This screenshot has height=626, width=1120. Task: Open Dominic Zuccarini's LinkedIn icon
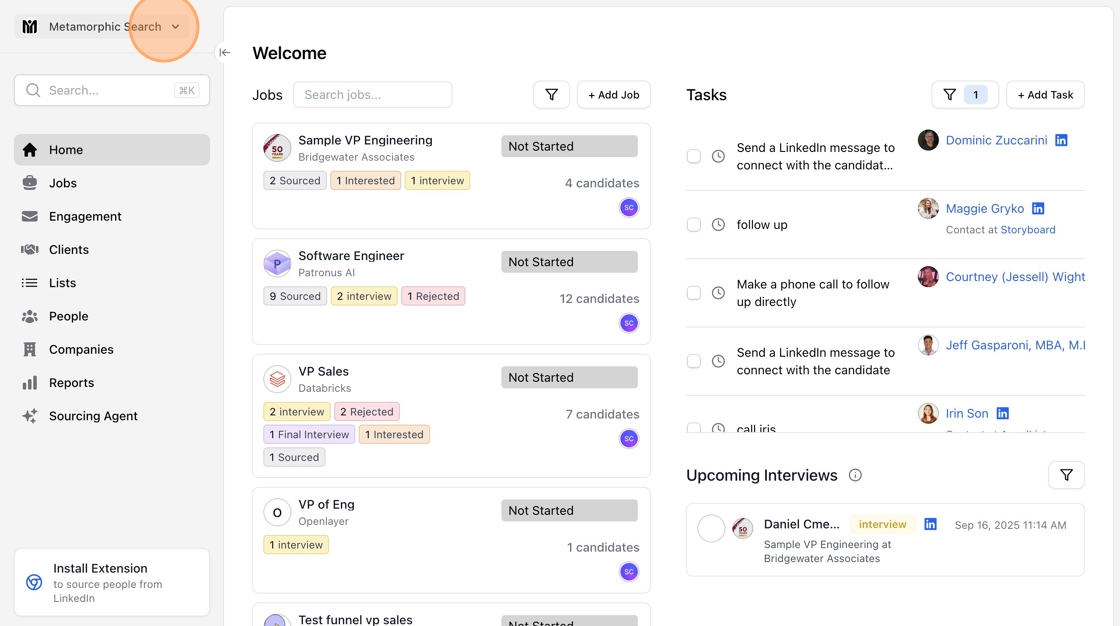point(1061,140)
